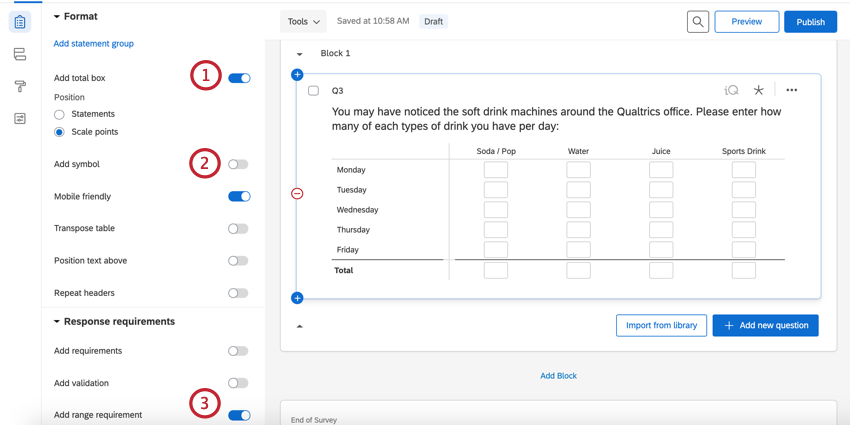
Task: Open the survey options sidebar icon
Action: click(20, 119)
